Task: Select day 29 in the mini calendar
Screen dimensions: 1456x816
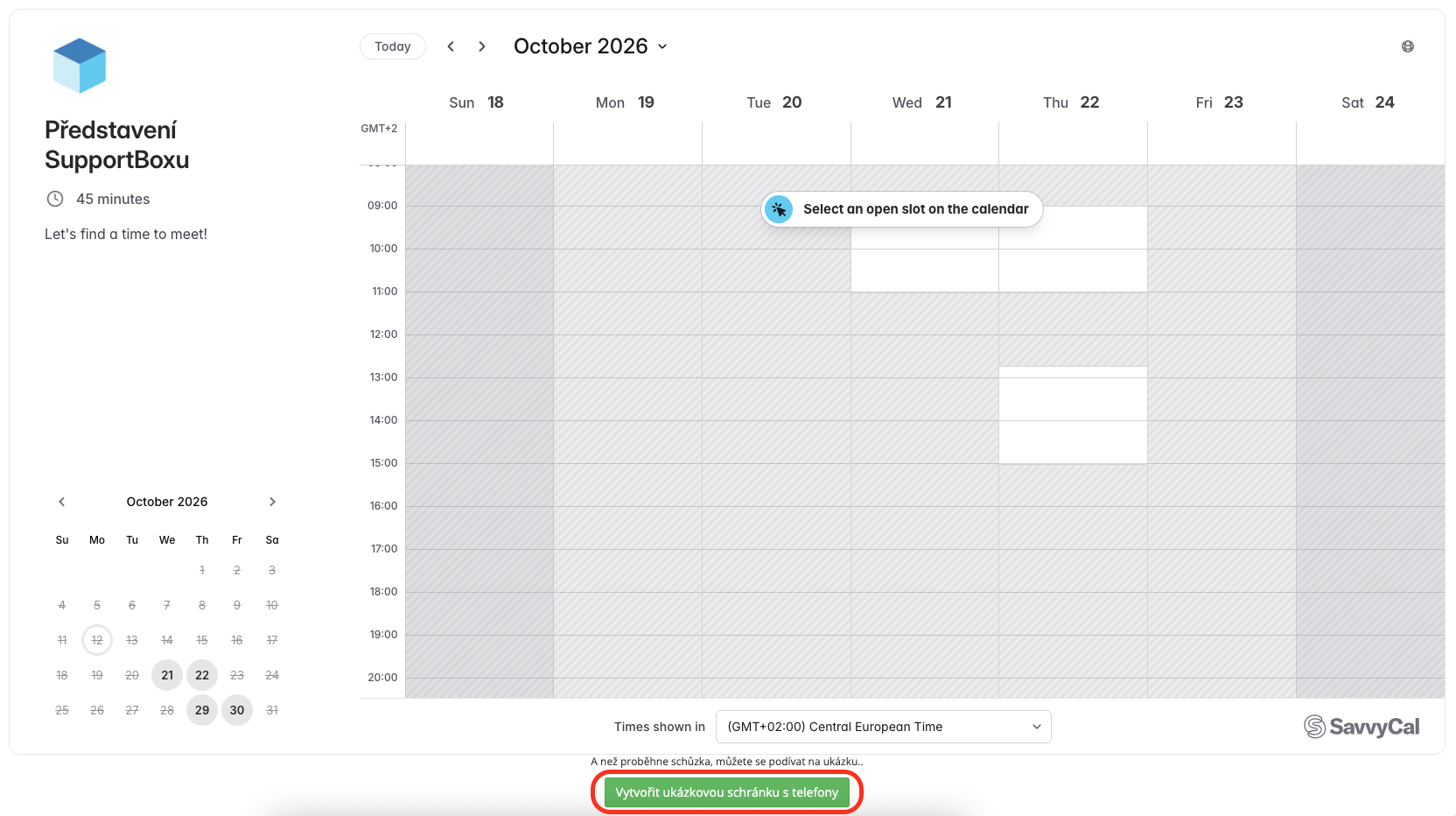Action: 202,710
